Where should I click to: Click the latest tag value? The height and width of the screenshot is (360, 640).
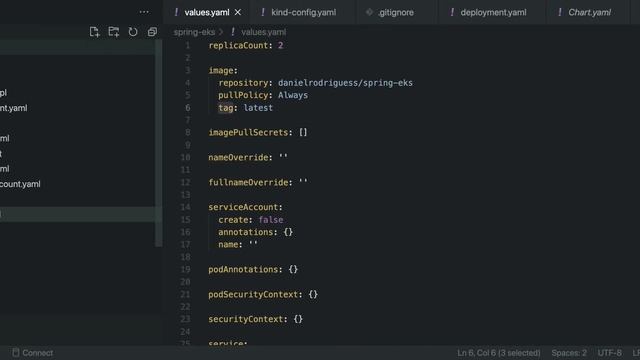[258, 108]
